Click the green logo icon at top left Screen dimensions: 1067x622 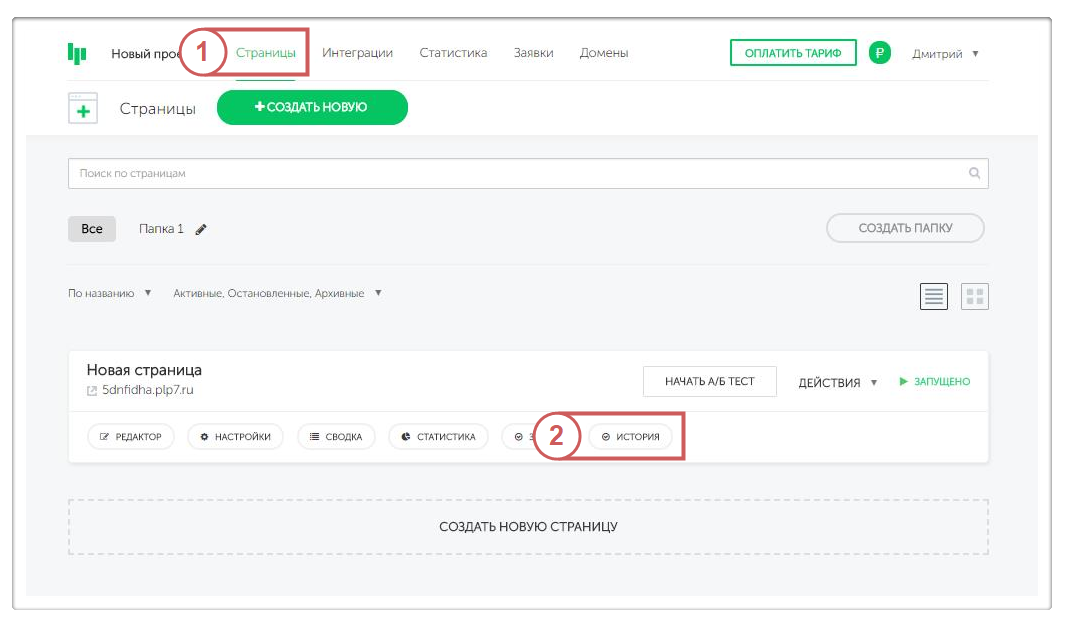(77, 53)
